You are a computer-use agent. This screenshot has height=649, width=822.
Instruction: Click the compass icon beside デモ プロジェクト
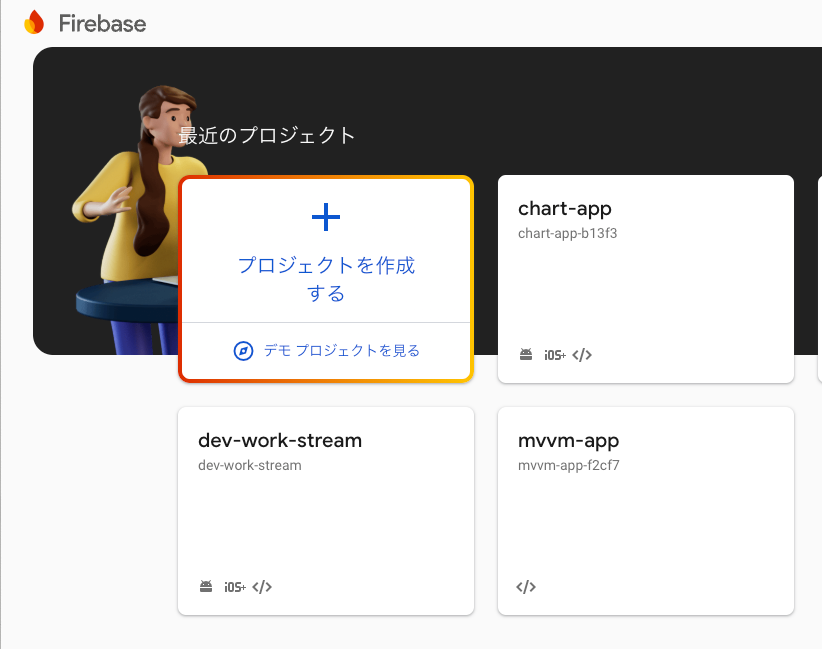243,351
